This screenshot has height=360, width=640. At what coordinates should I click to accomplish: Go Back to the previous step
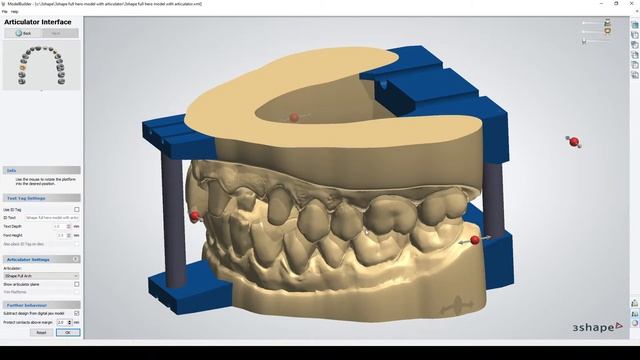(23, 33)
